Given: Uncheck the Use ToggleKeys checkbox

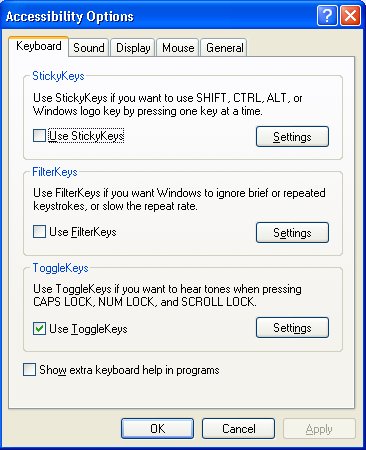Looking at the screenshot, I should pyautogui.click(x=39, y=329).
